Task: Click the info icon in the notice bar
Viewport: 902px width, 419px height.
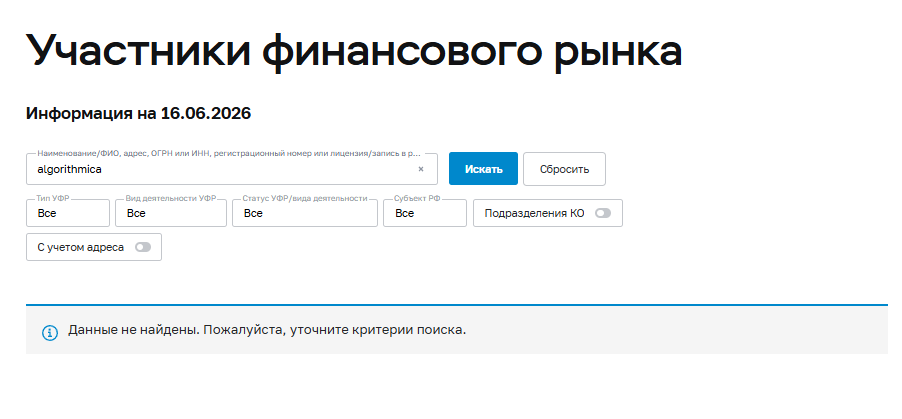Action: (x=50, y=333)
